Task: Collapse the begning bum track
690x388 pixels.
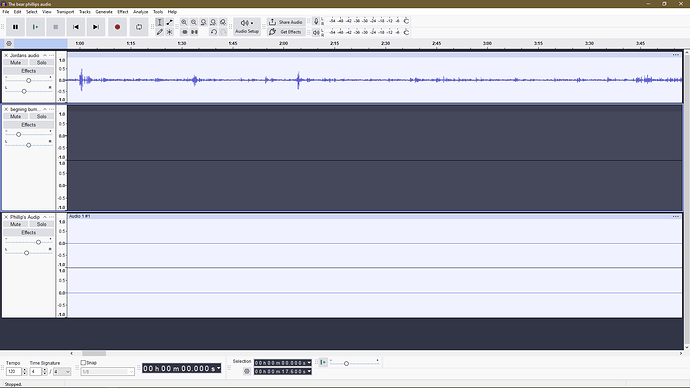Action: pos(45,109)
